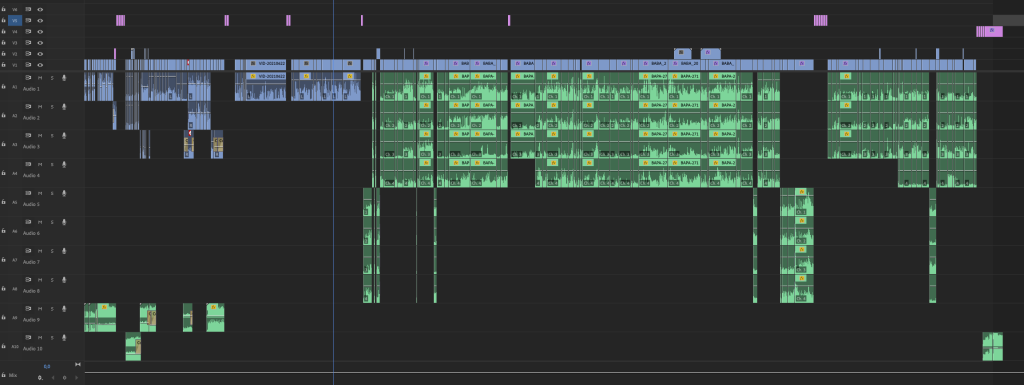Add a keyframe on the Mix track
Viewport: 1024px width, 385px height.
tap(64, 378)
